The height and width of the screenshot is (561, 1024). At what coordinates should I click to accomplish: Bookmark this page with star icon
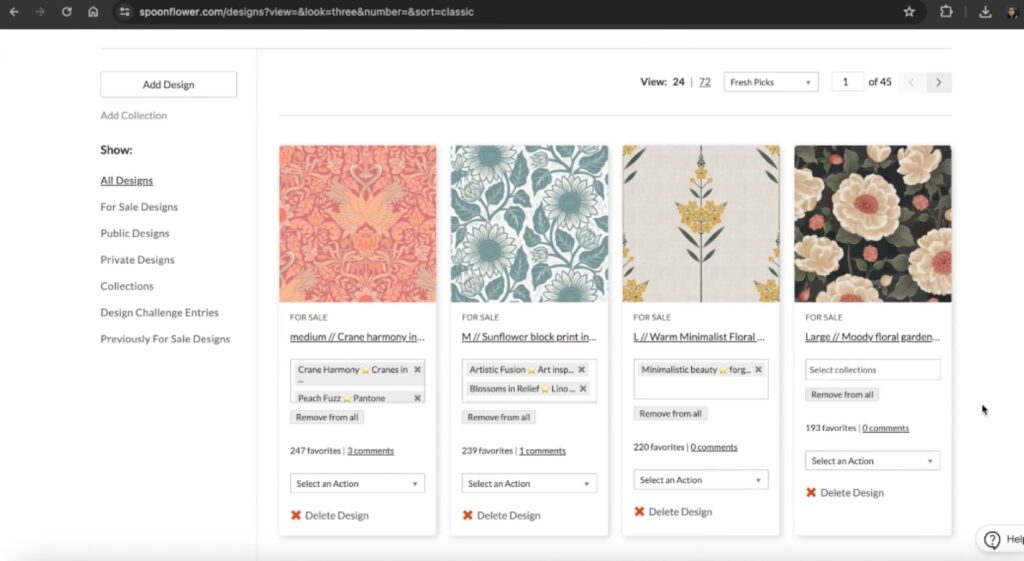(x=909, y=12)
